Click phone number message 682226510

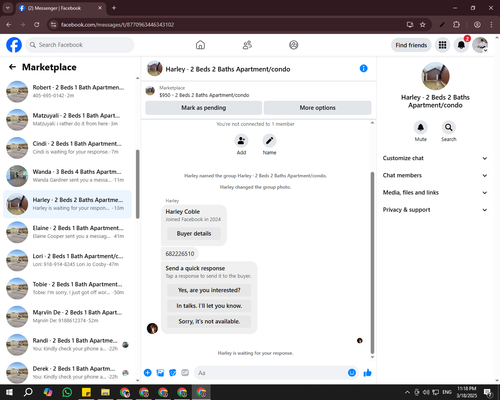pos(180,254)
